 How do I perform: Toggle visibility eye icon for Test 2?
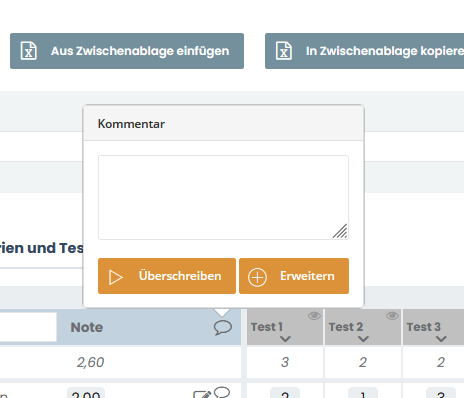pos(392,316)
